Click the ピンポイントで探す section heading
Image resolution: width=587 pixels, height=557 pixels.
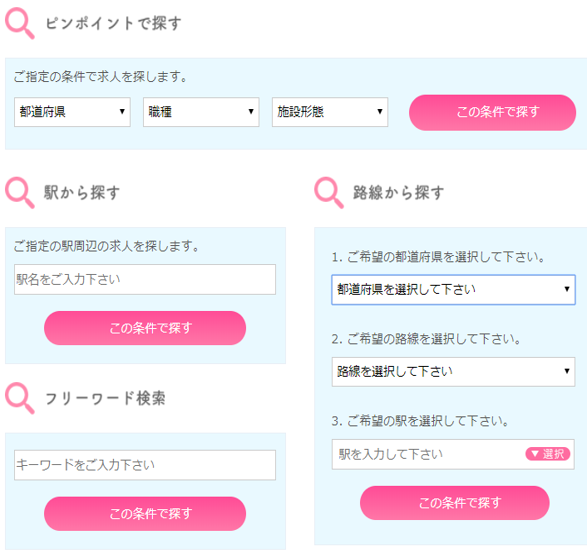(x=114, y=24)
